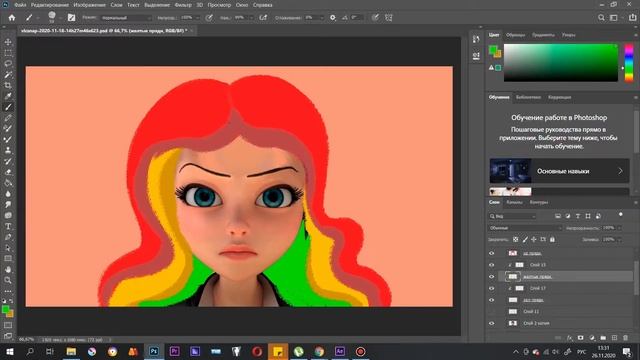This screenshot has height=360, width=640.
Task: Open the Справка menu
Action: 262,5
